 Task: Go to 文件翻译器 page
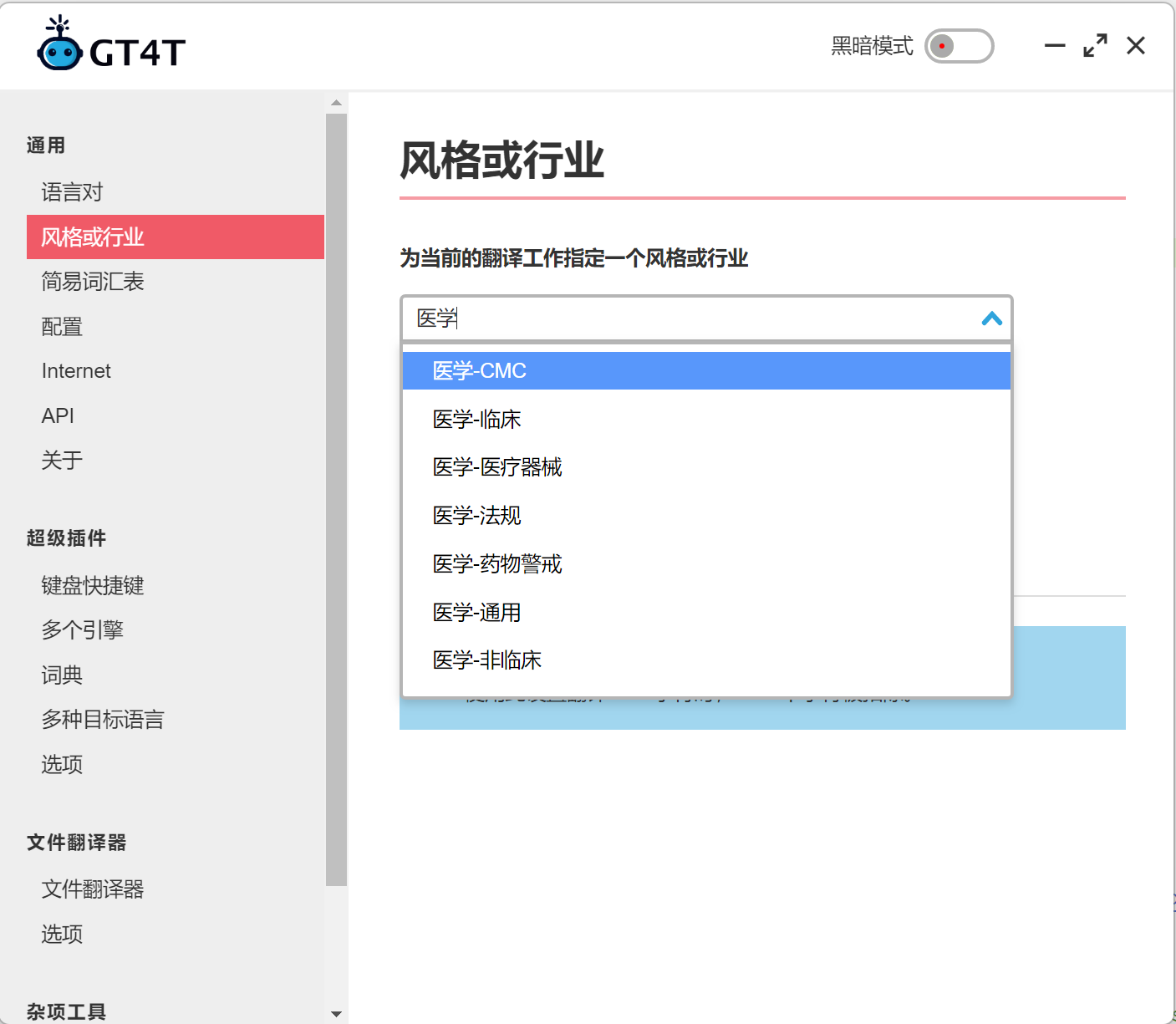pyautogui.click(x=92, y=889)
